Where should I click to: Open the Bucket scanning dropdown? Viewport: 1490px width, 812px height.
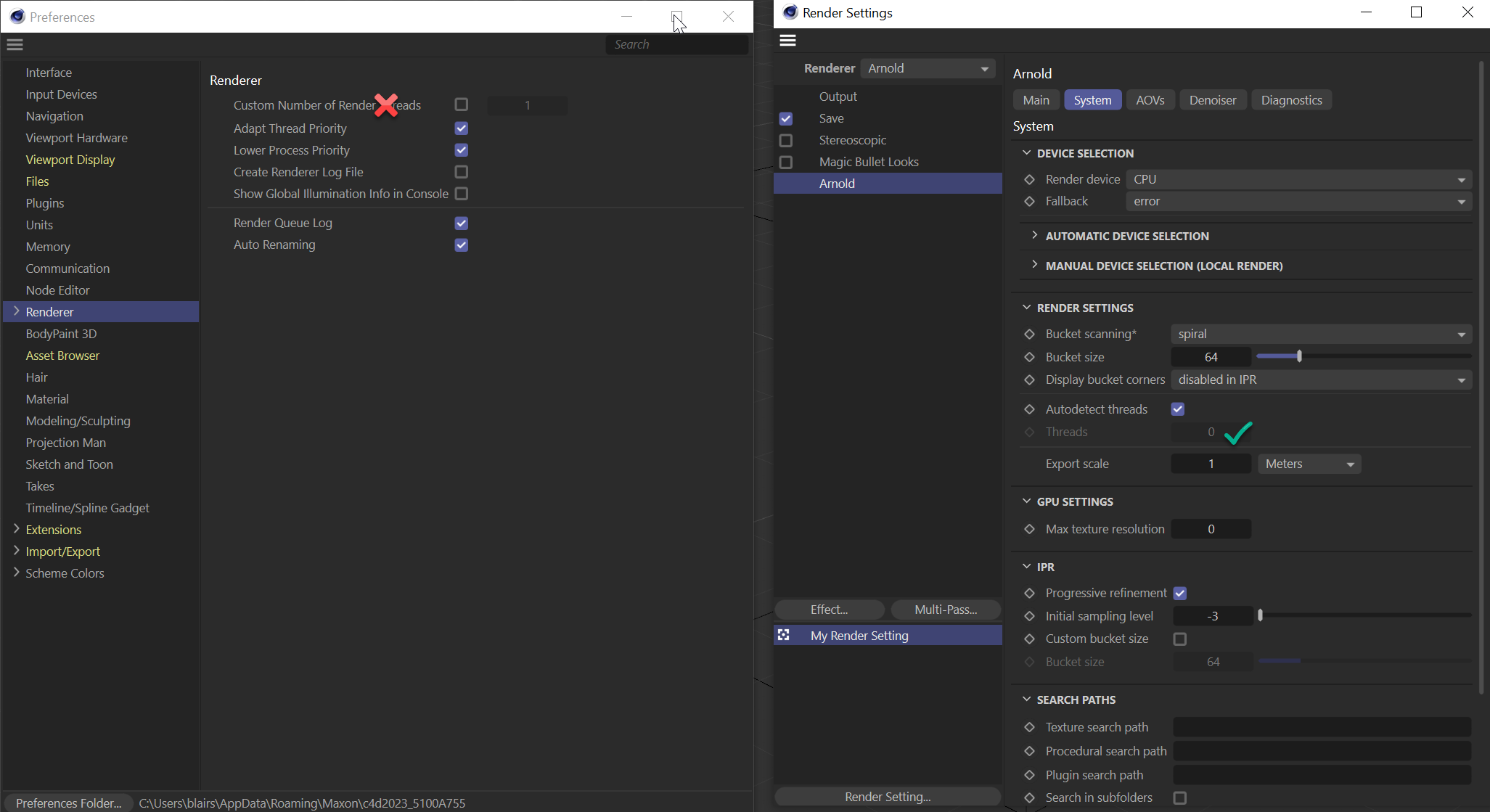[1321, 334]
